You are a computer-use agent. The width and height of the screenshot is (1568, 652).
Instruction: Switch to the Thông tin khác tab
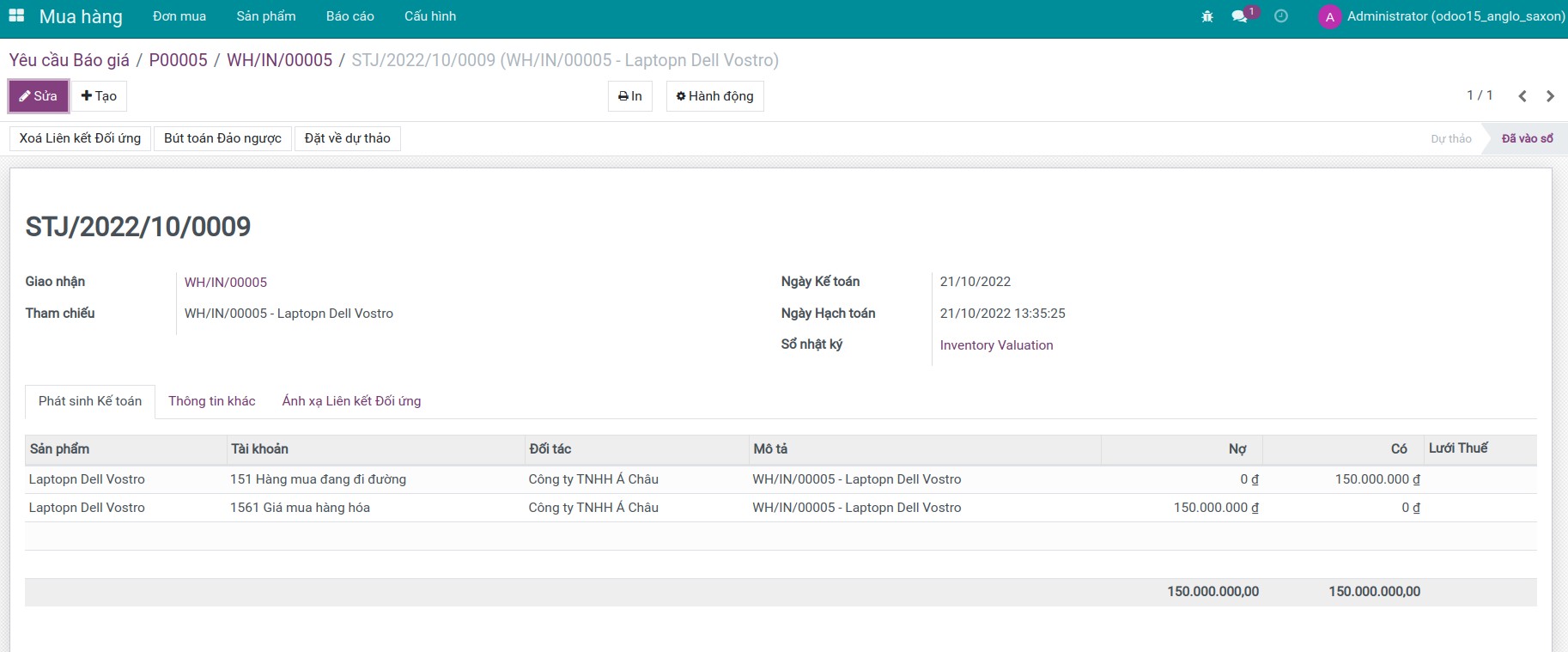tap(212, 401)
